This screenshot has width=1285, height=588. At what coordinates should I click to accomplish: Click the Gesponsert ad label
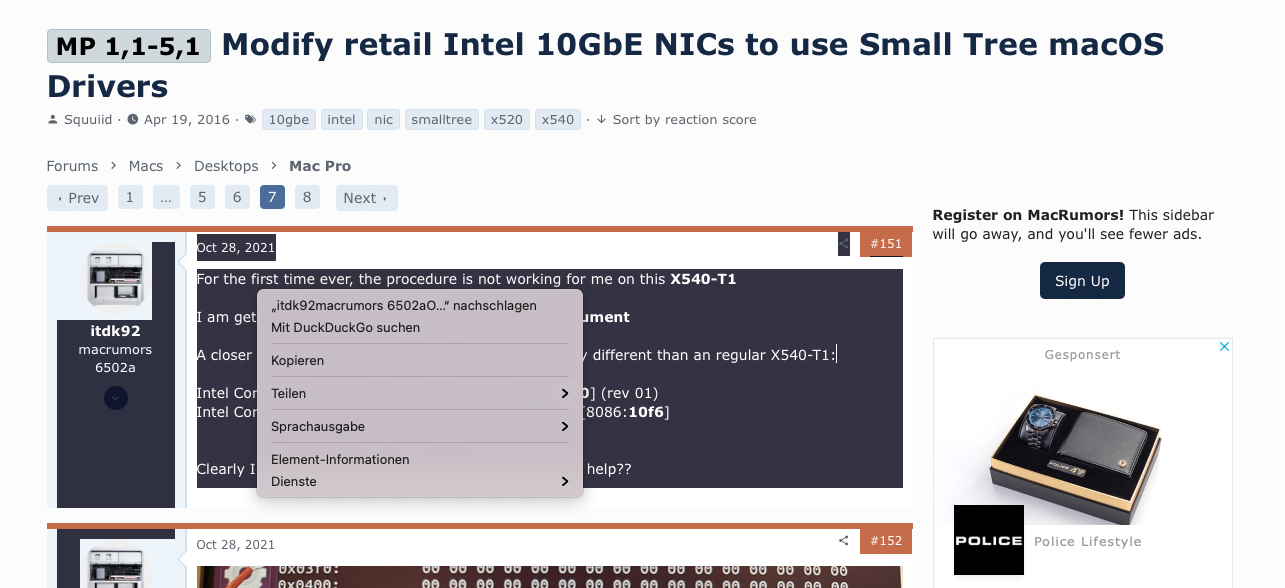tap(1083, 355)
